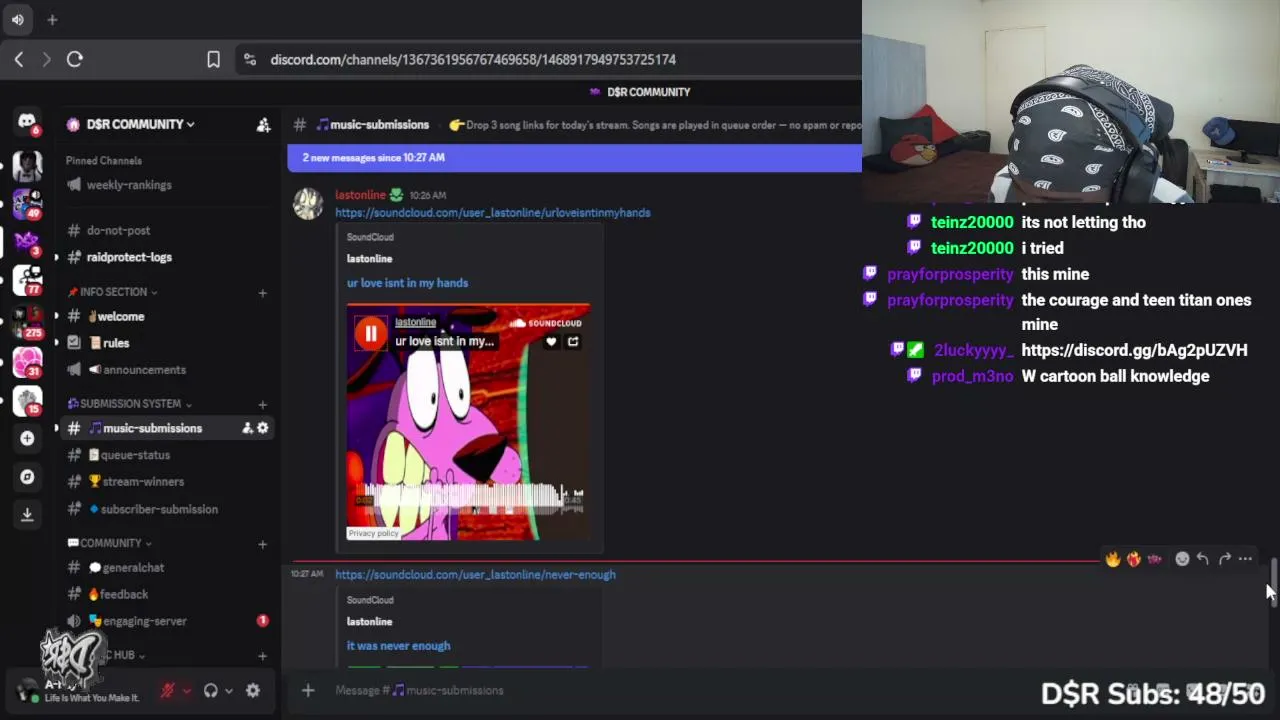
Task: Share the SoundCloud track
Action: pyautogui.click(x=573, y=342)
